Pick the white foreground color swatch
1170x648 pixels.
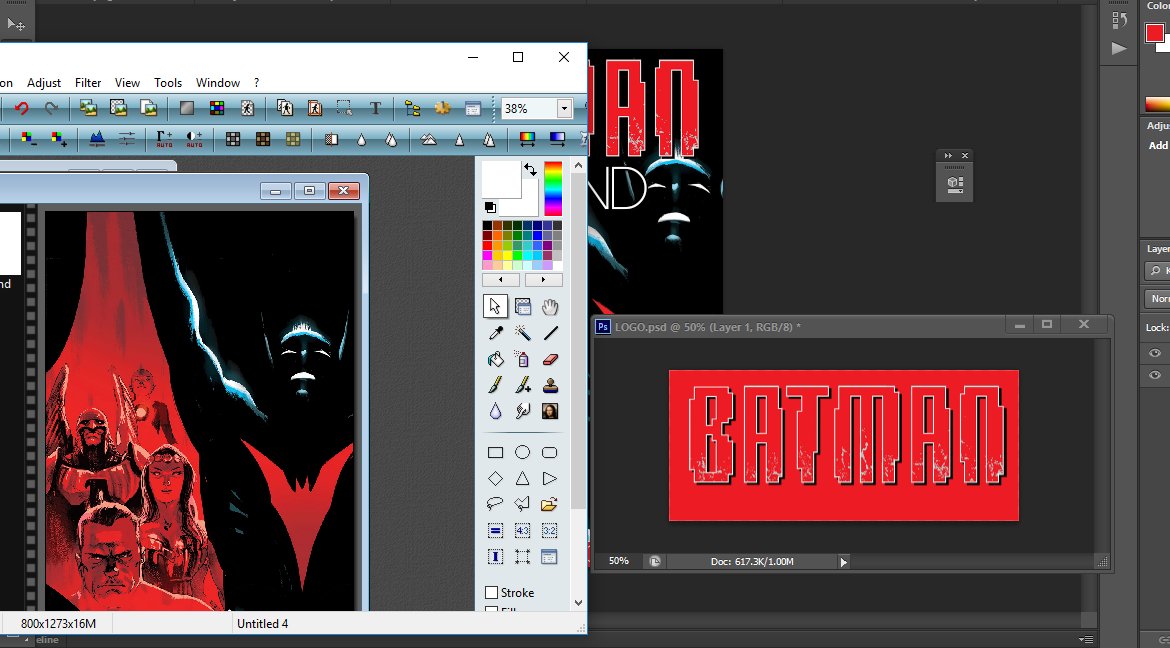pyautogui.click(x=501, y=179)
